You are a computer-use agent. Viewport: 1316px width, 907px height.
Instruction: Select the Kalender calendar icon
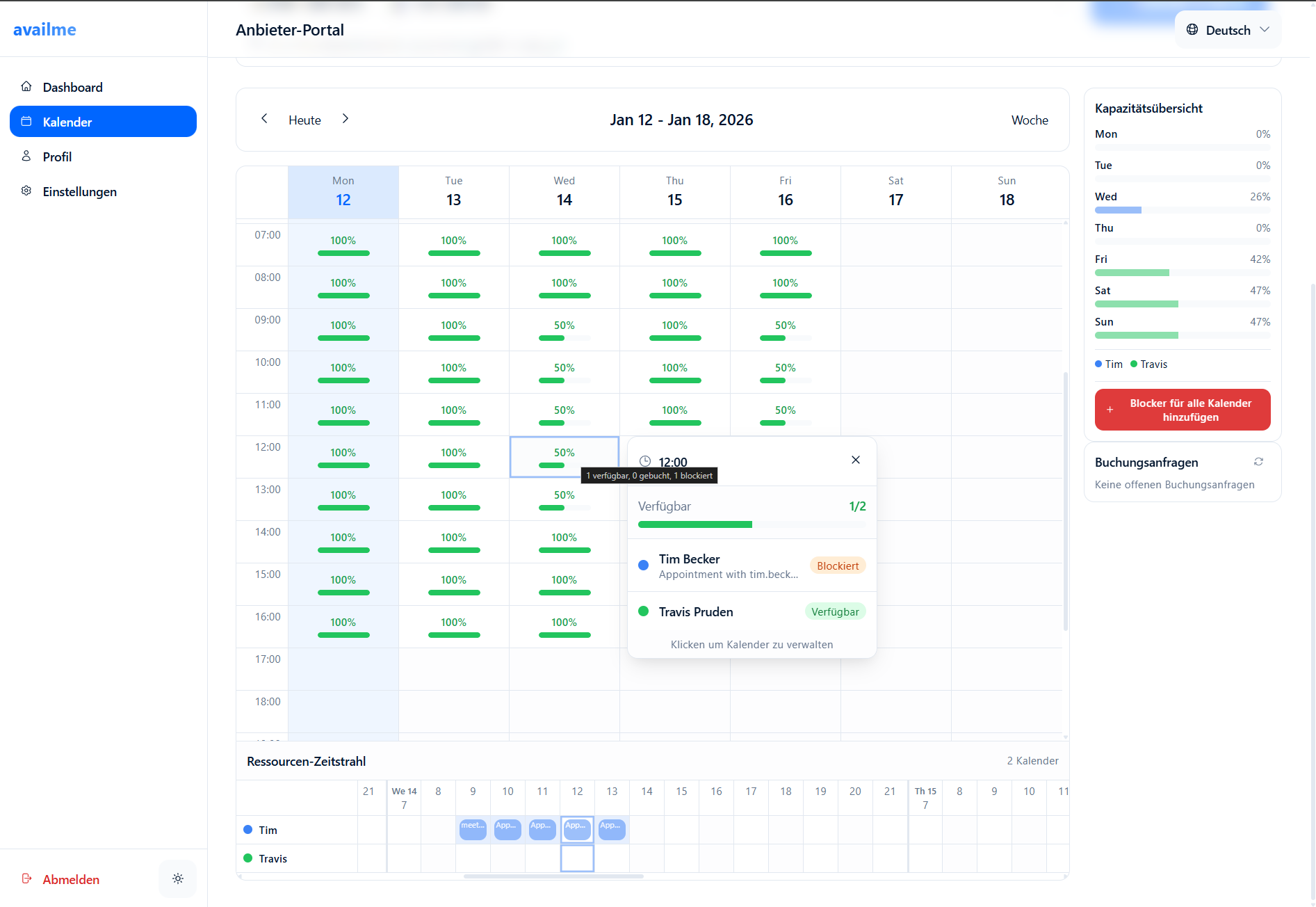click(x=26, y=120)
